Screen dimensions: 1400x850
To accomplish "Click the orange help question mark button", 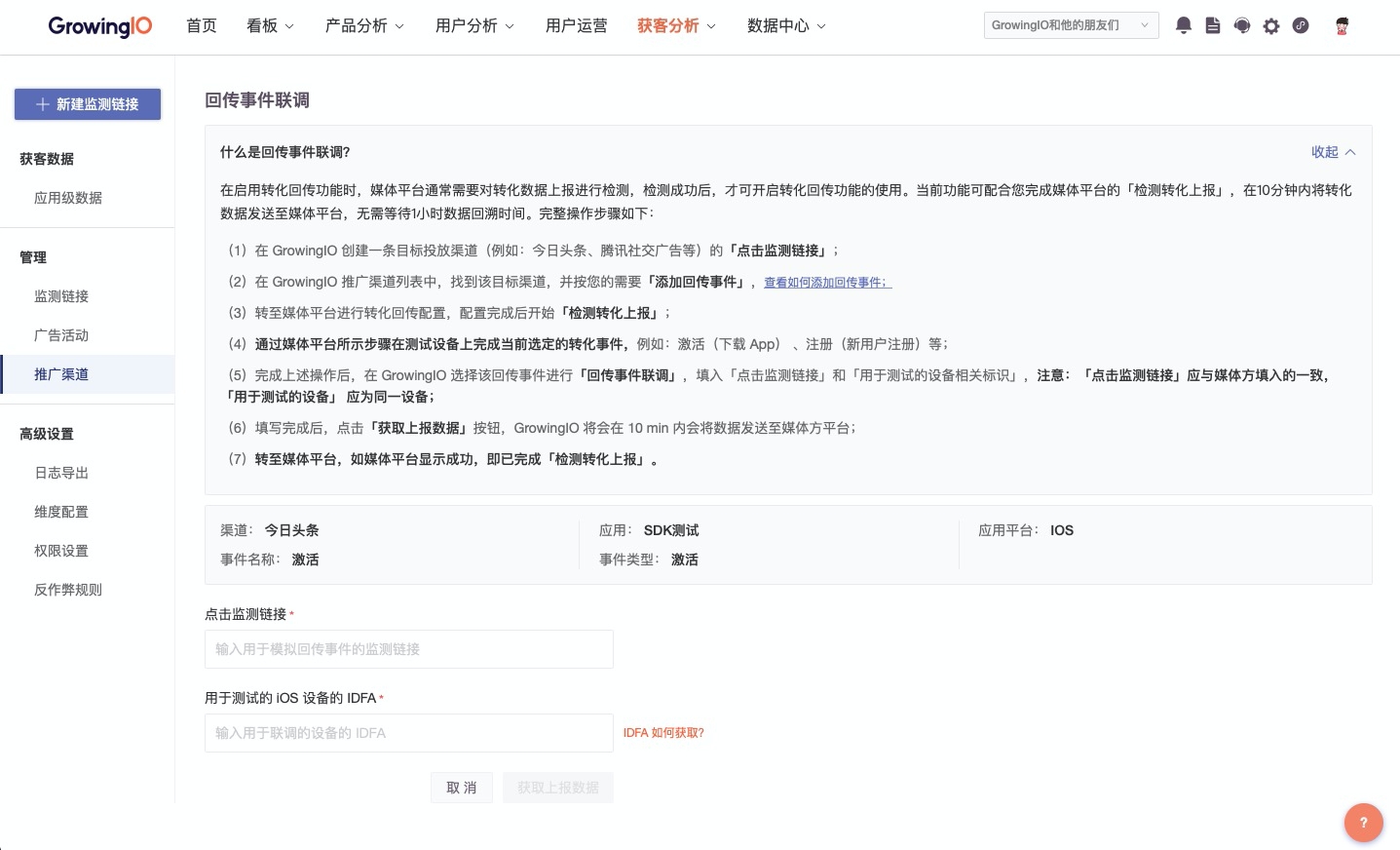I will [x=1363, y=822].
